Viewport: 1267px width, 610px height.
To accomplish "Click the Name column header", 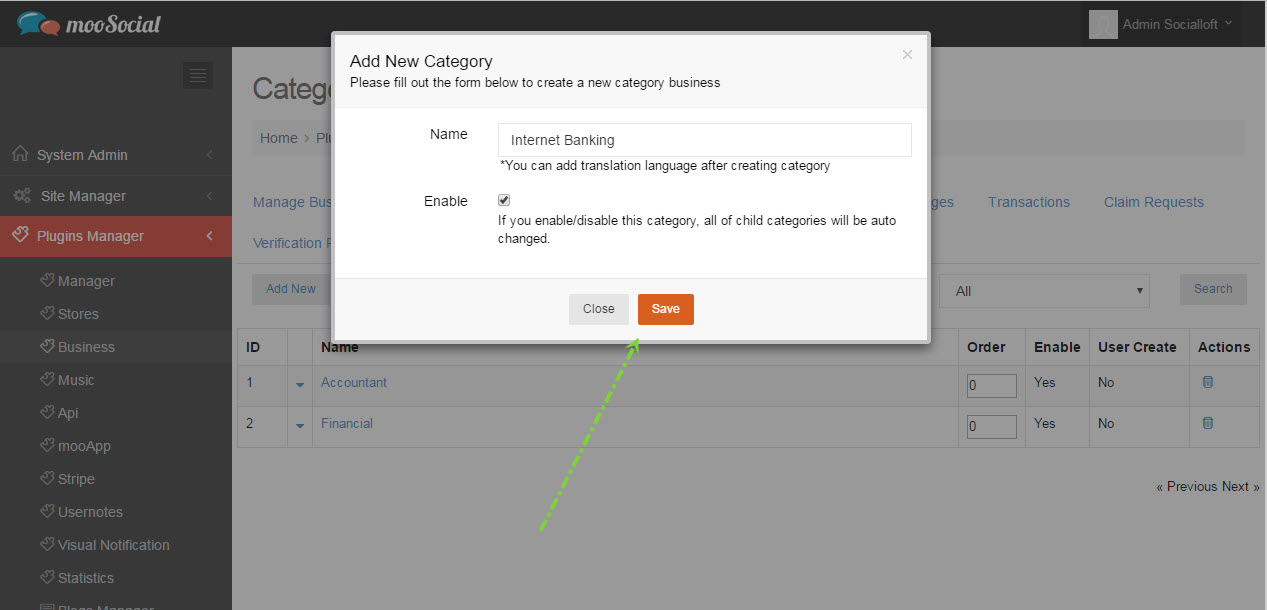I will click(340, 347).
